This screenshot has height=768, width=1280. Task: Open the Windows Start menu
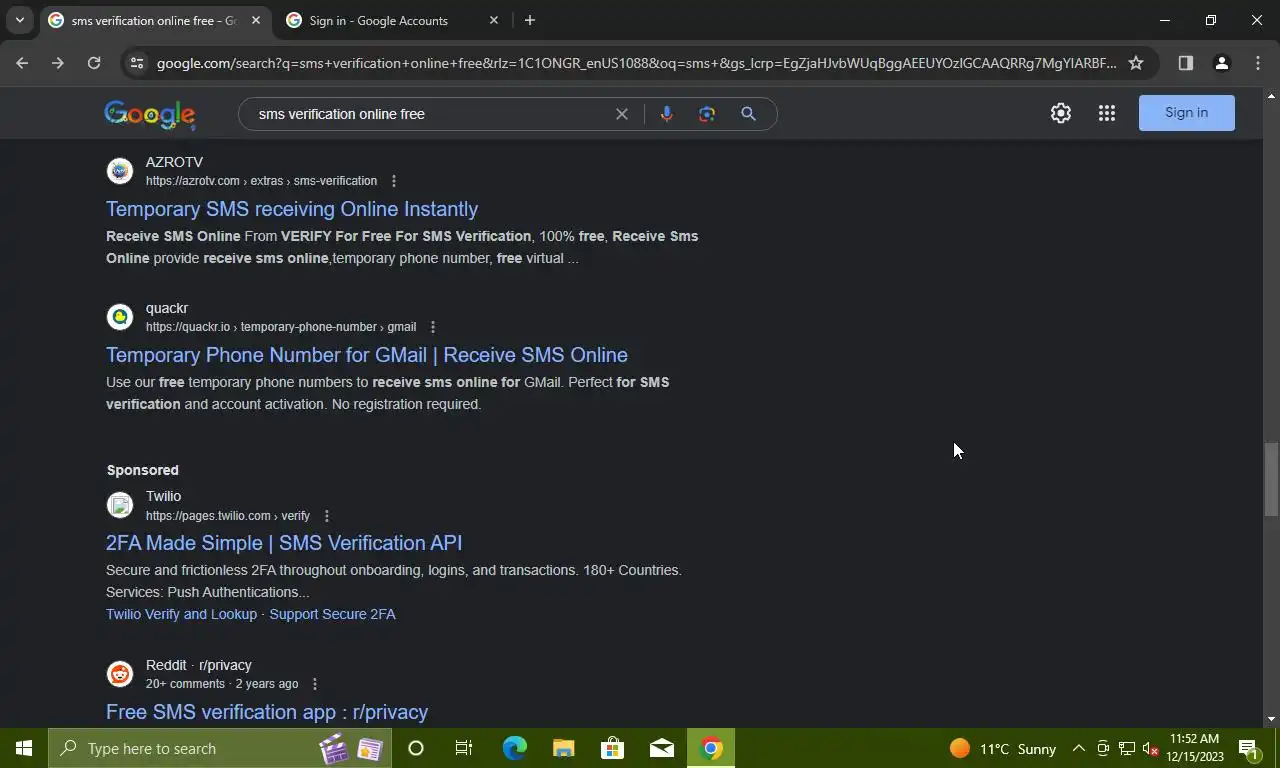[24, 748]
